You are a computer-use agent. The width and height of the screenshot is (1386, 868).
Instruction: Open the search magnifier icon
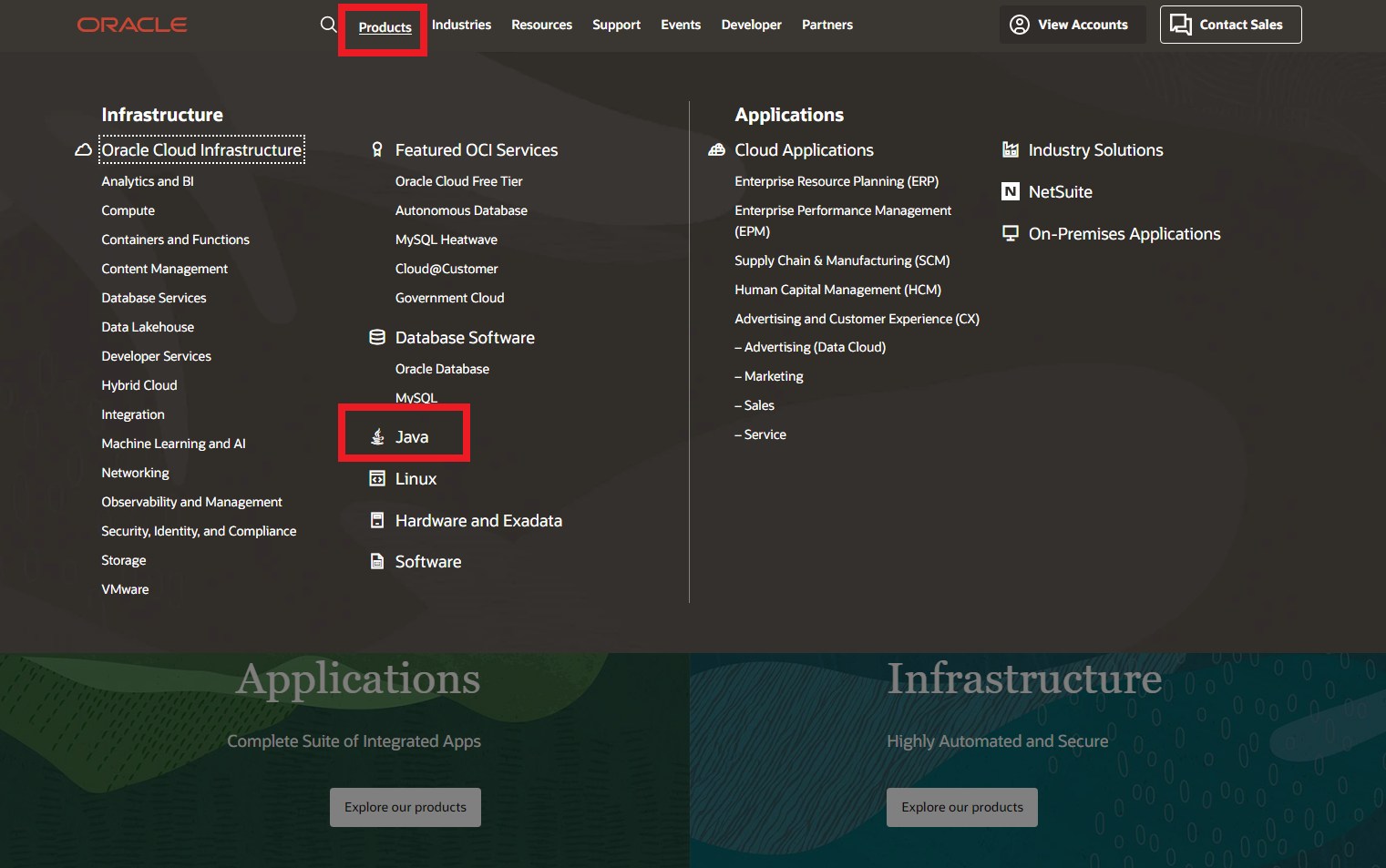coord(329,25)
